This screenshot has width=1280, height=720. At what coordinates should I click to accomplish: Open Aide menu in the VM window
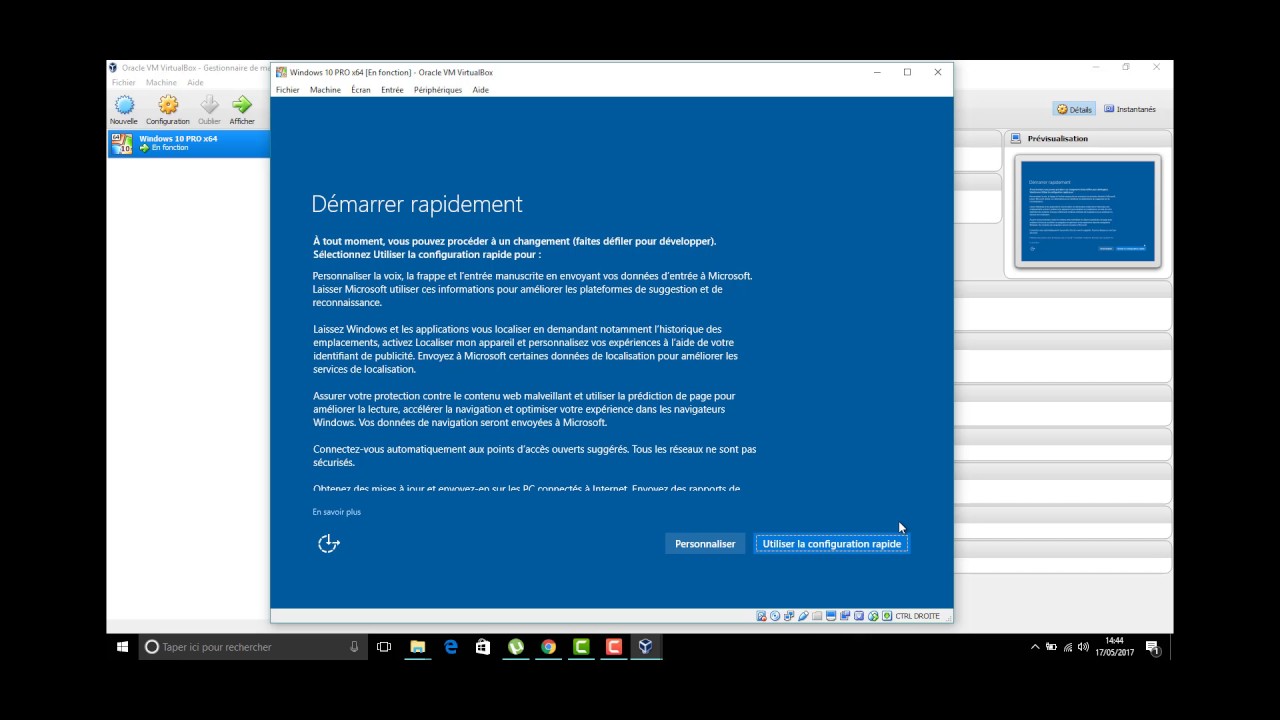tap(481, 90)
